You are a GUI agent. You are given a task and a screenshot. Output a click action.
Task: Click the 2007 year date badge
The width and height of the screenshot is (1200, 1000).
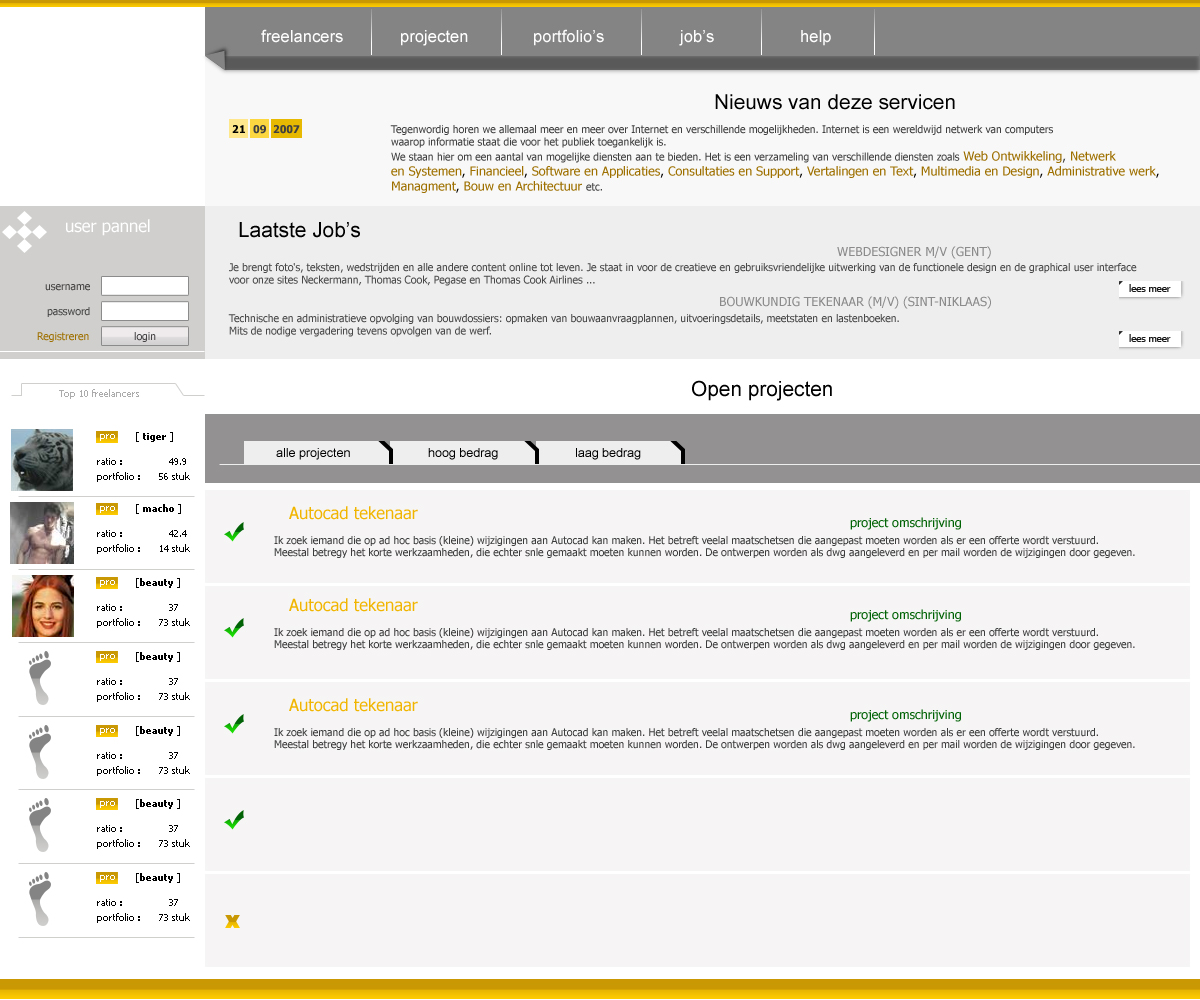[286, 129]
